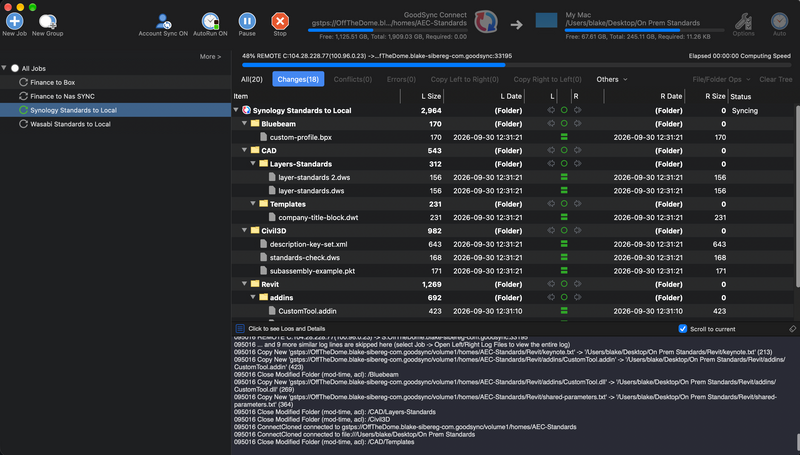800x455 pixels.
Task: Stop the sync with Stop button
Action: click(280, 21)
